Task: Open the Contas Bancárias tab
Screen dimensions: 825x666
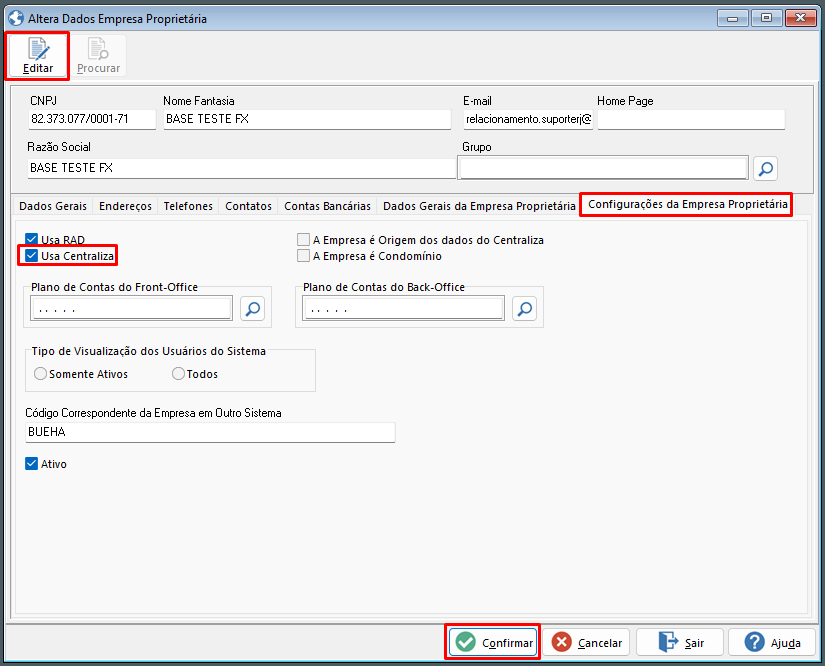Action: click(x=327, y=206)
